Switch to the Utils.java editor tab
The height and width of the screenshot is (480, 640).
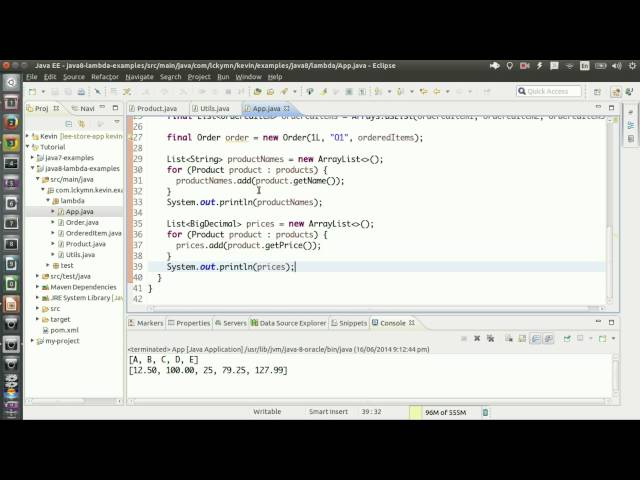(x=211, y=108)
